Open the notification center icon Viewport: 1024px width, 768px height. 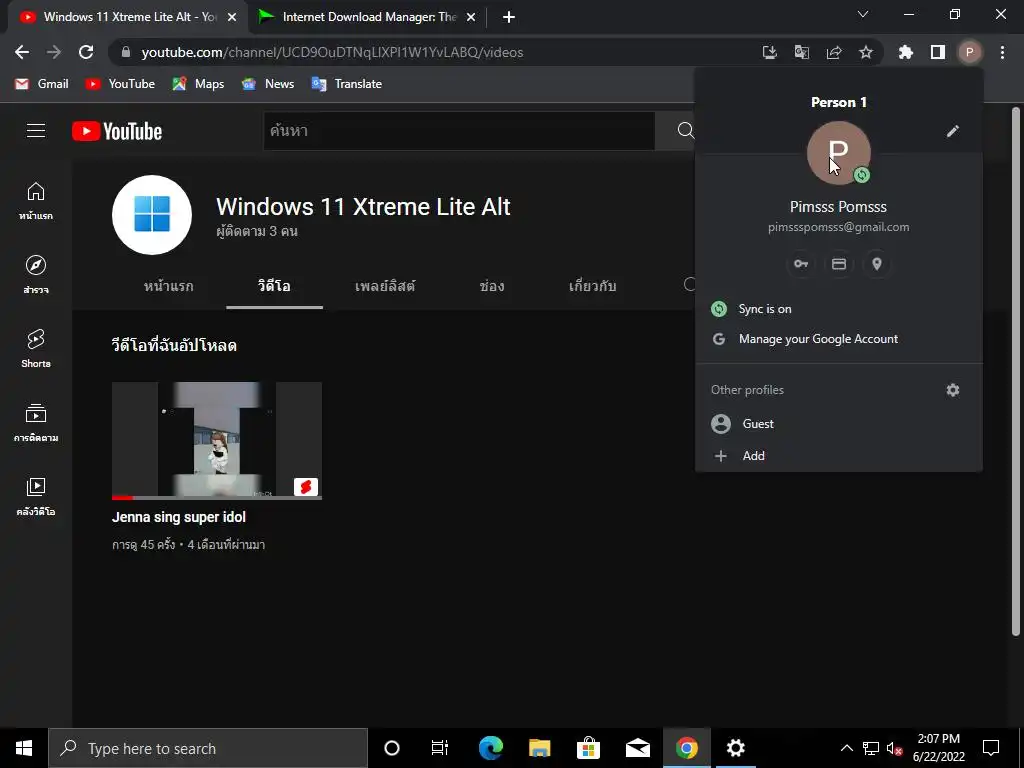(x=991, y=748)
